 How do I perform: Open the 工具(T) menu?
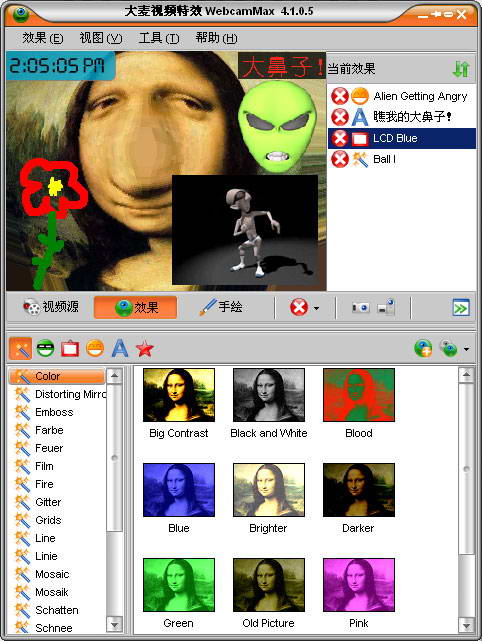pos(159,38)
